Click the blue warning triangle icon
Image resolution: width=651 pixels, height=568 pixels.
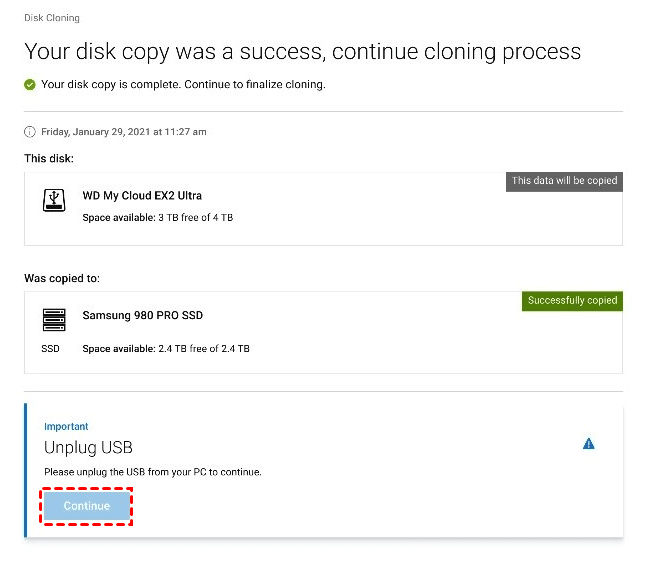588,444
